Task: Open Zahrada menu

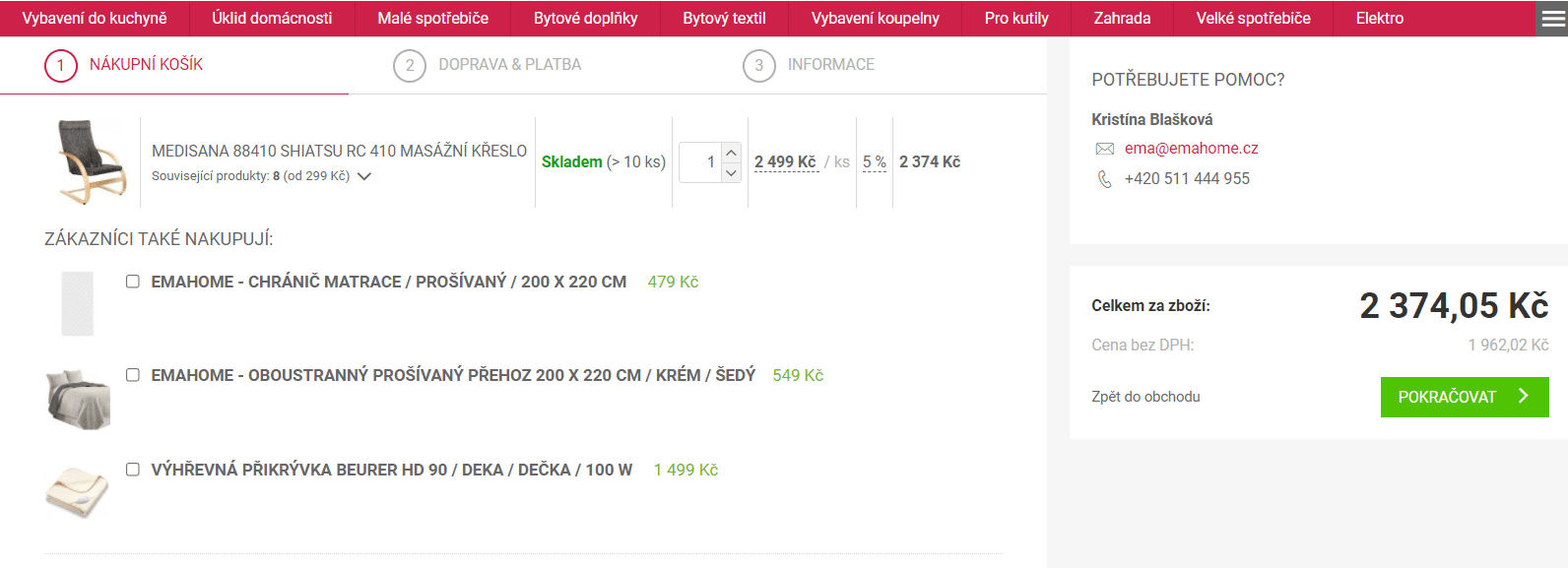Action: (1122, 19)
